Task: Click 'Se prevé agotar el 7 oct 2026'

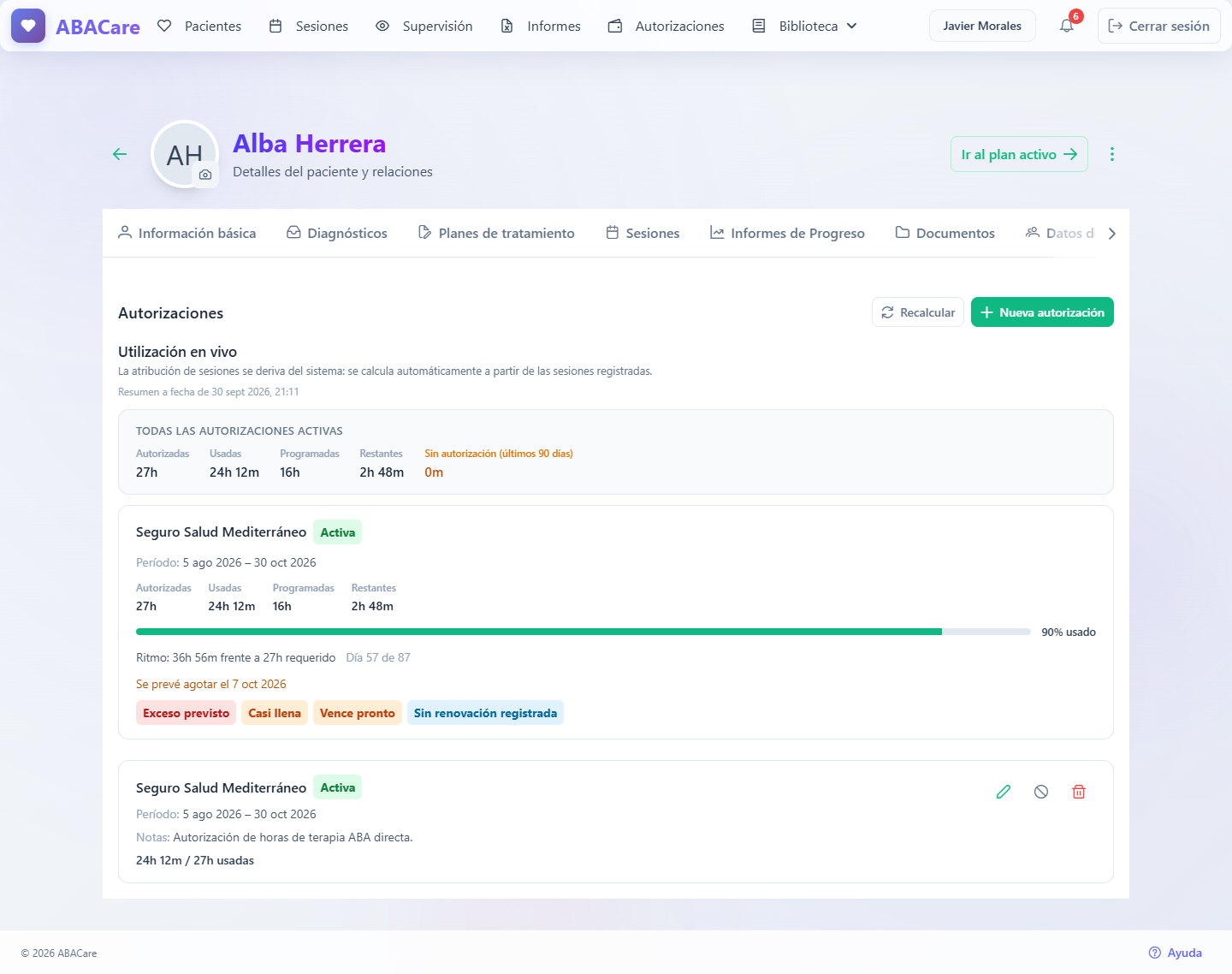Action: point(211,684)
